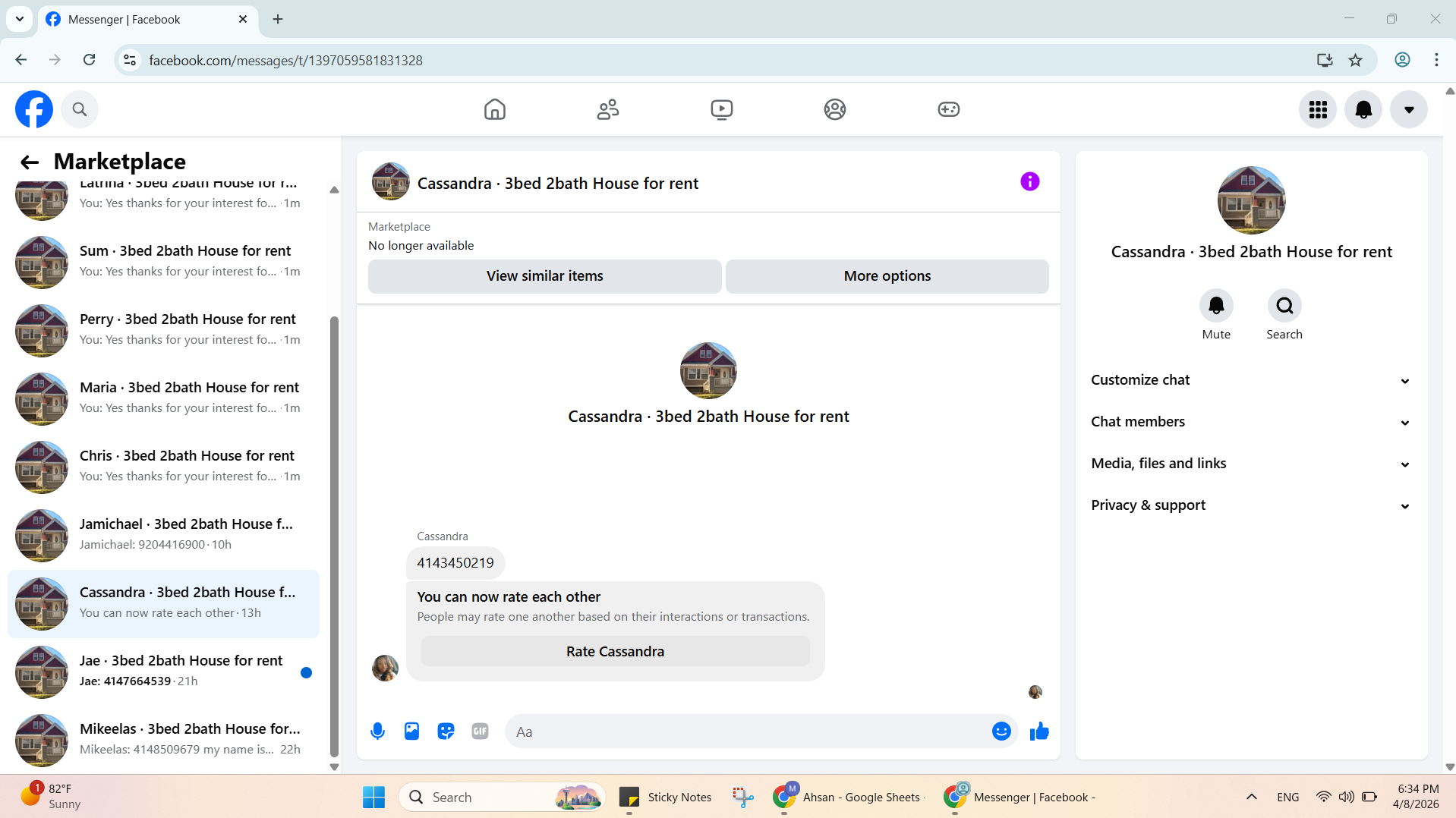This screenshot has height=818, width=1456.
Task: Open Facebook home via logo
Action: (34, 109)
